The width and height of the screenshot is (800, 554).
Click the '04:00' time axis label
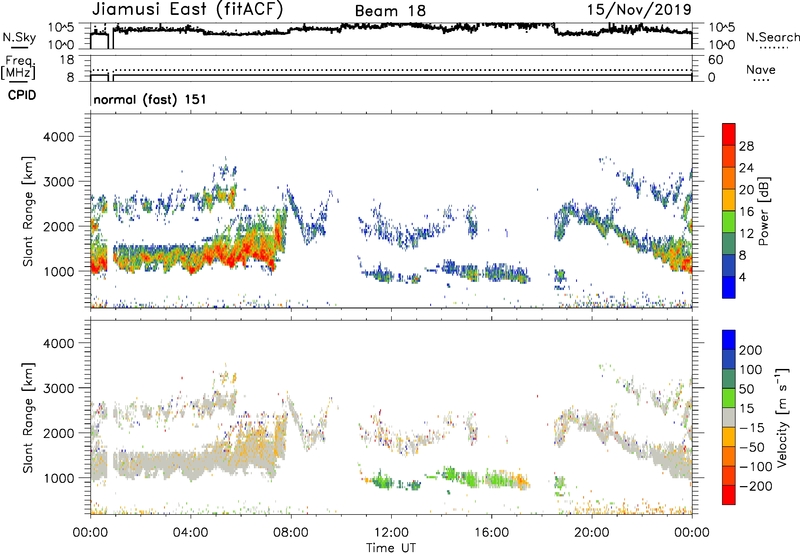190,533
